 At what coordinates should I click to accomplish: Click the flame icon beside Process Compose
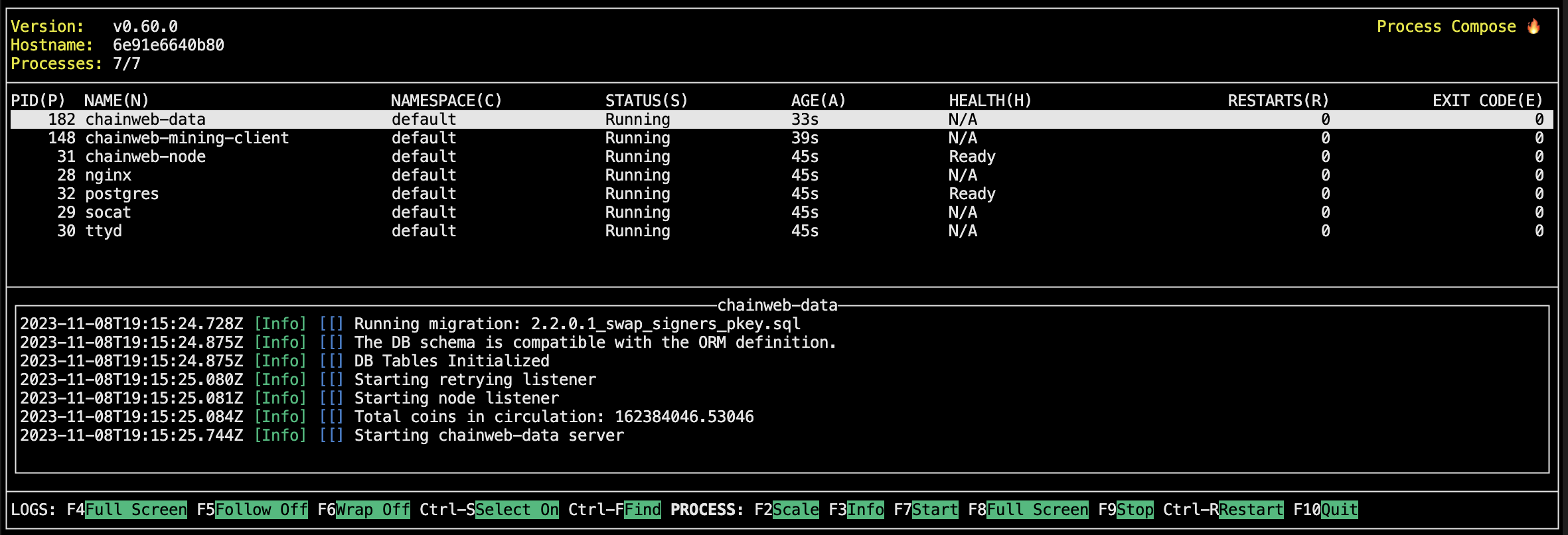1533,27
